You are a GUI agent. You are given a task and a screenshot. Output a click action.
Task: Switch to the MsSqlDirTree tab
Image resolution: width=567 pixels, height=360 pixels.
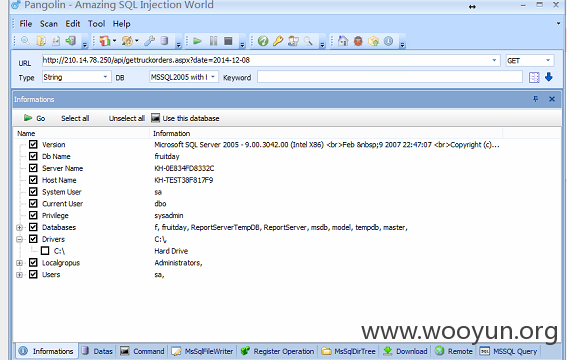(349, 351)
